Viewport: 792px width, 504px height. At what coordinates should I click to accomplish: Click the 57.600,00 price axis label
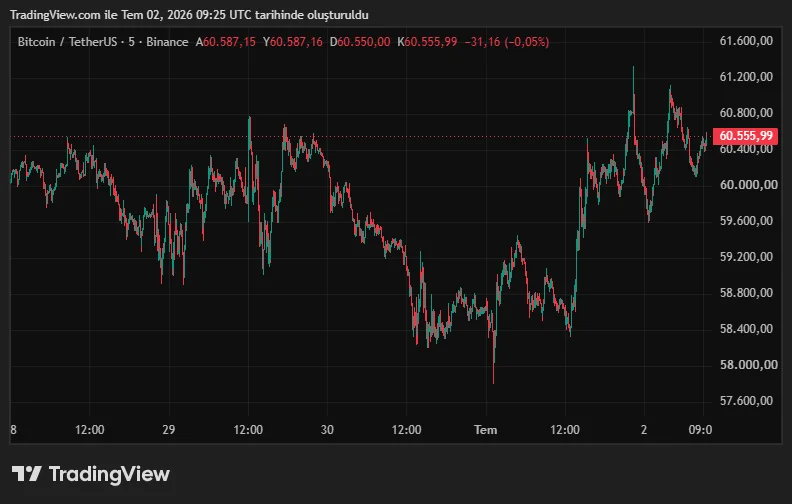746,400
